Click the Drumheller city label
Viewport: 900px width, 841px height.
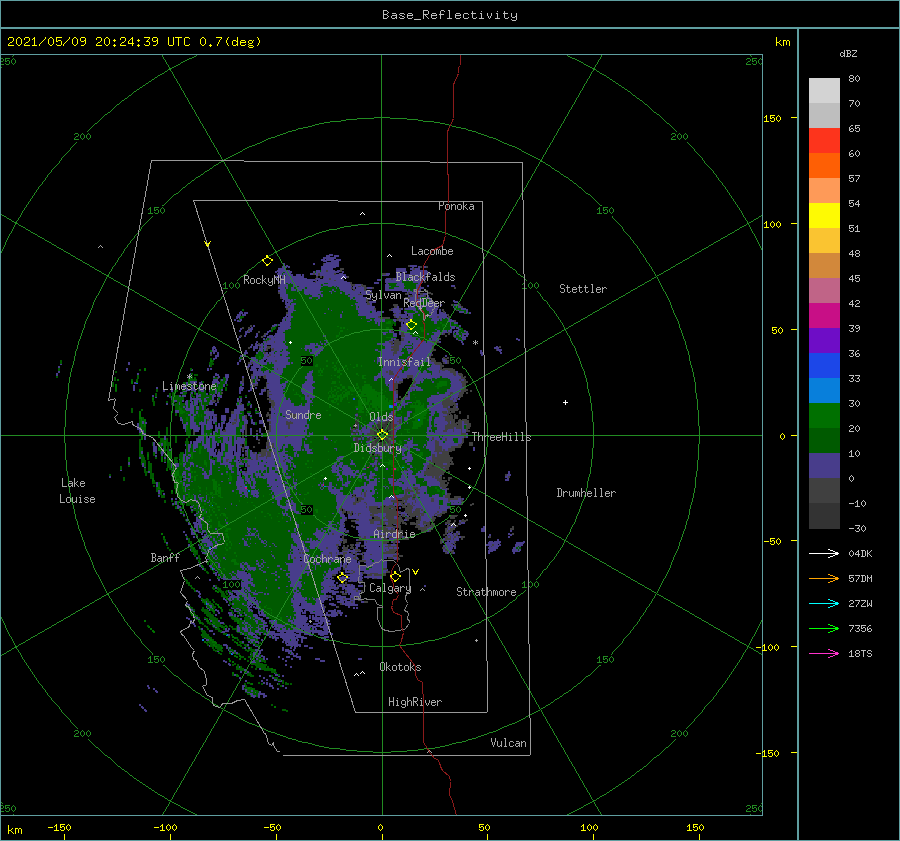pyautogui.click(x=586, y=493)
